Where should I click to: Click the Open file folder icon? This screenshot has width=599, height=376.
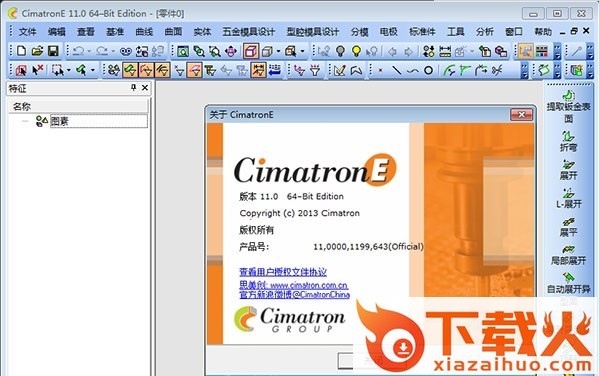tap(37, 51)
